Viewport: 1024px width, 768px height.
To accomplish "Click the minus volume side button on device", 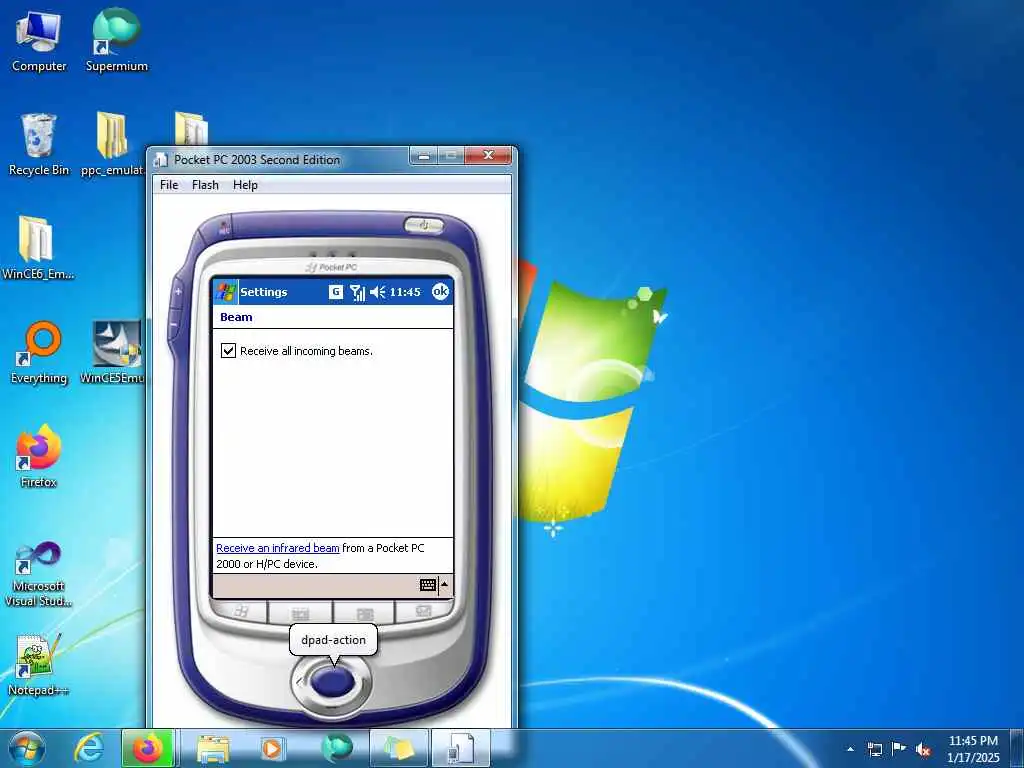I will click(x=174, y=324).
